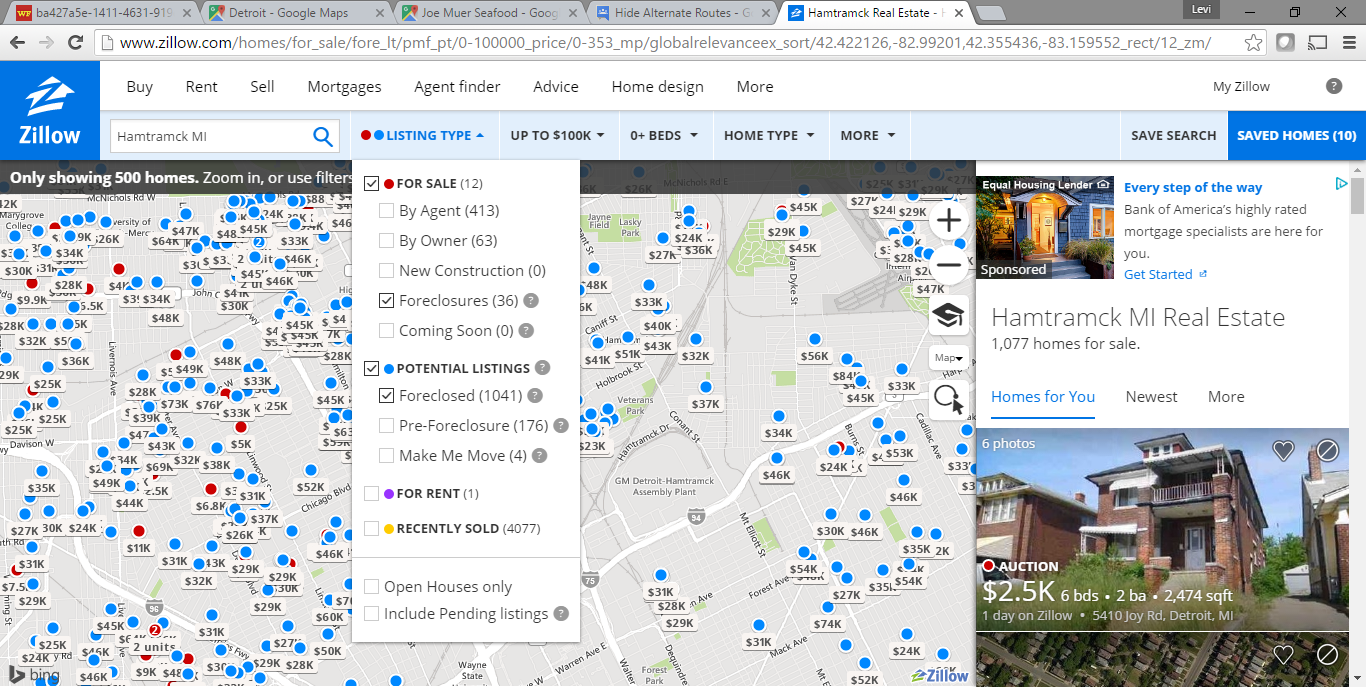Click the Hamtramck MI search field
This screenshot has width=1366, height=687.
pyautogui.click(x=210, y=137)
